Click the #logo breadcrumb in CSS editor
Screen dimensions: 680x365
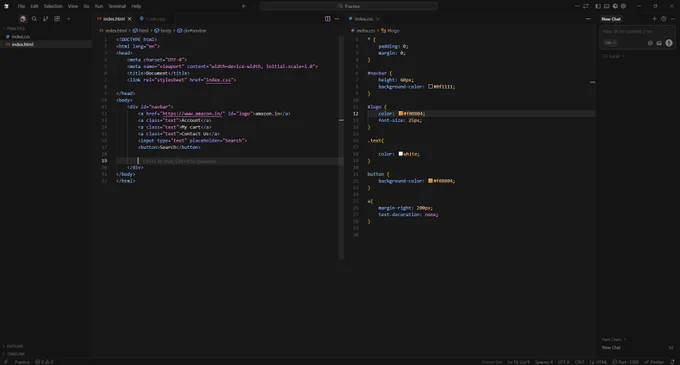(x=390, y=31)
